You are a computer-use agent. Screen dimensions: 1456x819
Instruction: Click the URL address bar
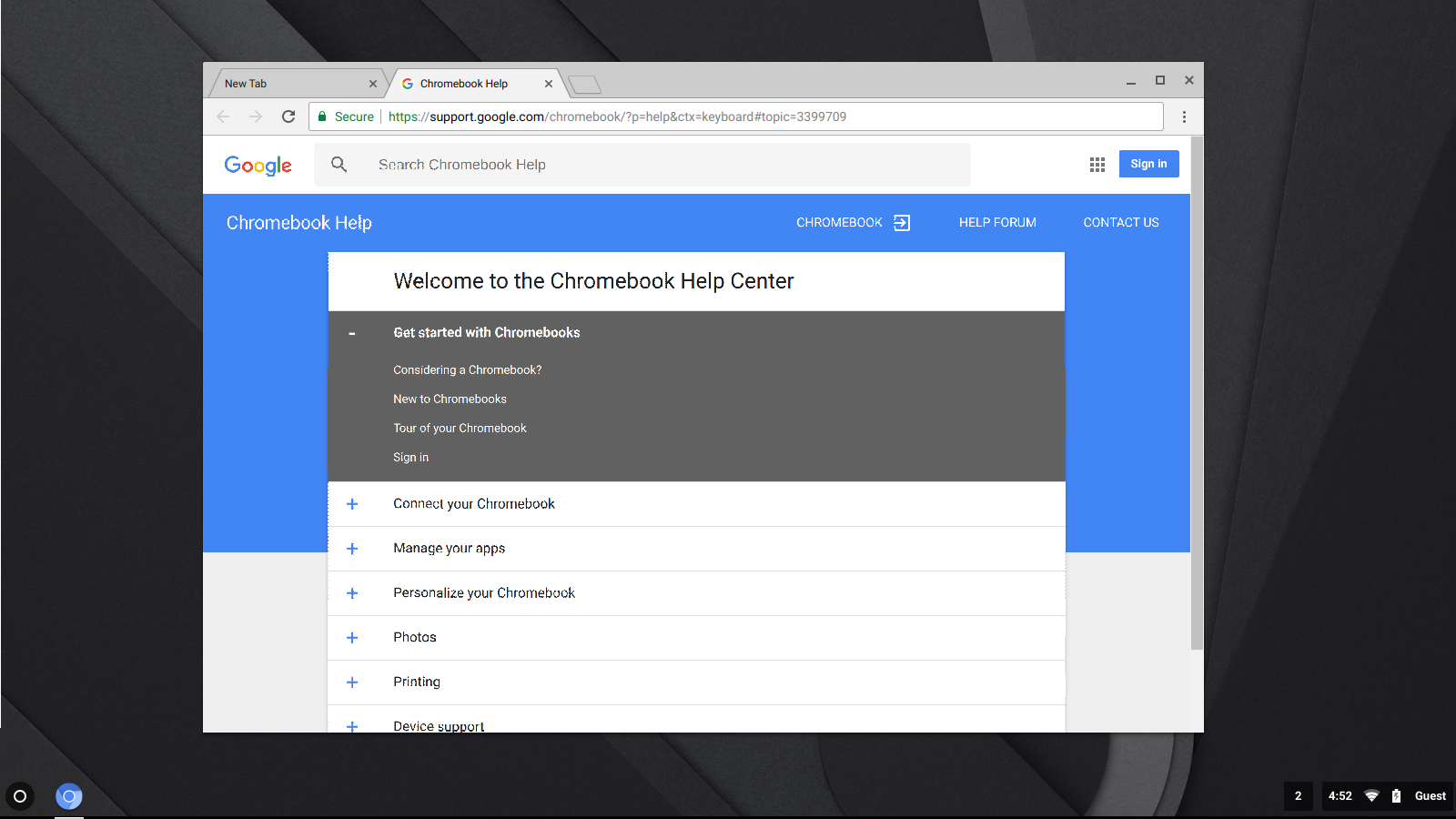(x=735, y=116)
